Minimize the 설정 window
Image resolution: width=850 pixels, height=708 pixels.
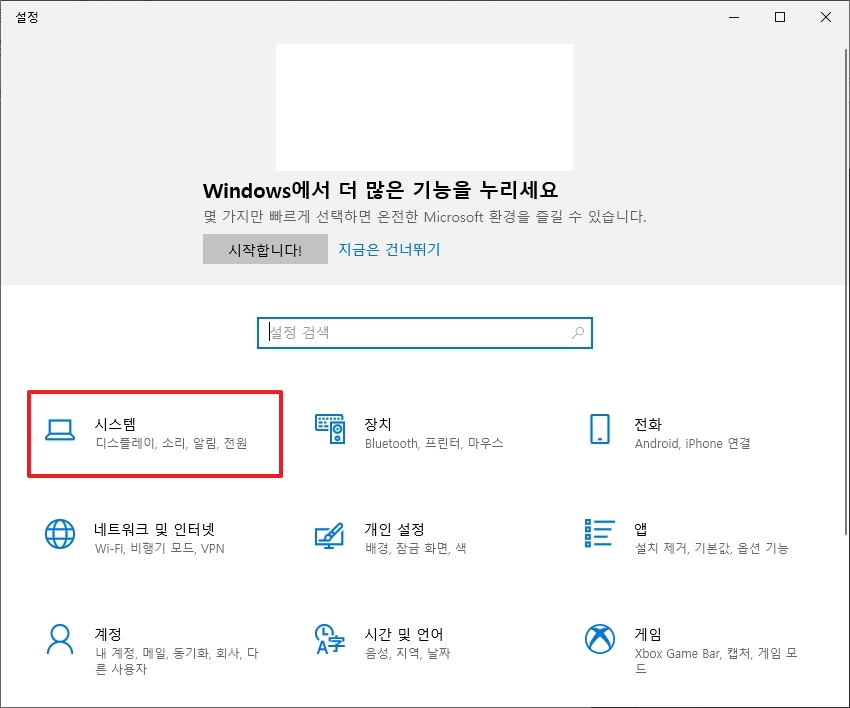(734, 17)
